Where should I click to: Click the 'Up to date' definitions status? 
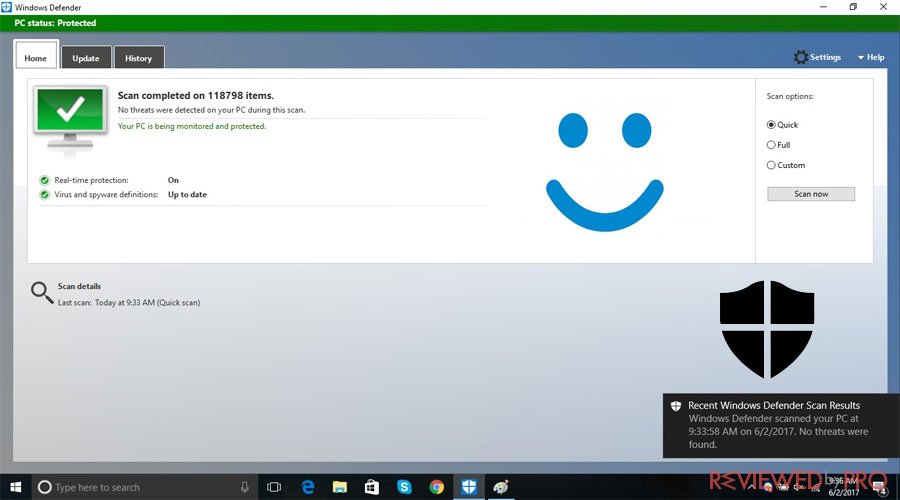(187, 195)
